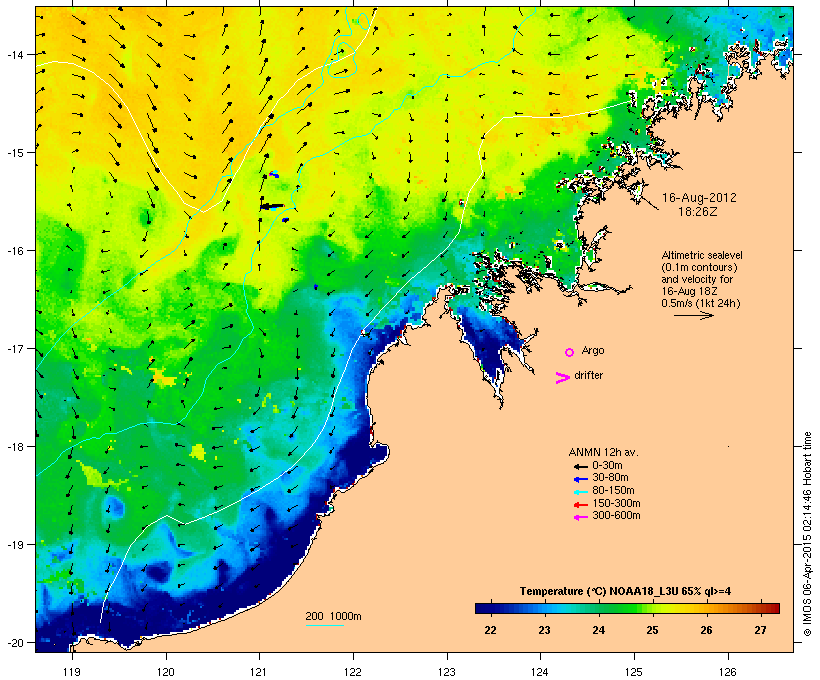Click the '23' color bar tick label

click(544, 630)
